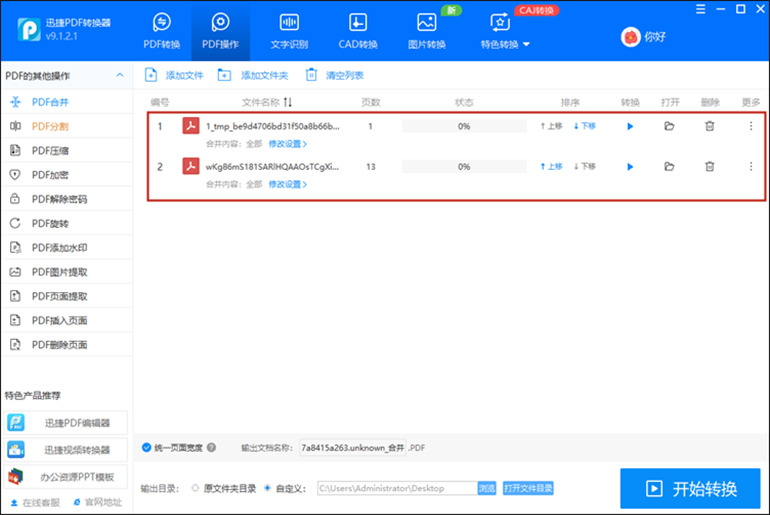
Task: Select PDF分割 in sidebar
Action: pos(67,126)
